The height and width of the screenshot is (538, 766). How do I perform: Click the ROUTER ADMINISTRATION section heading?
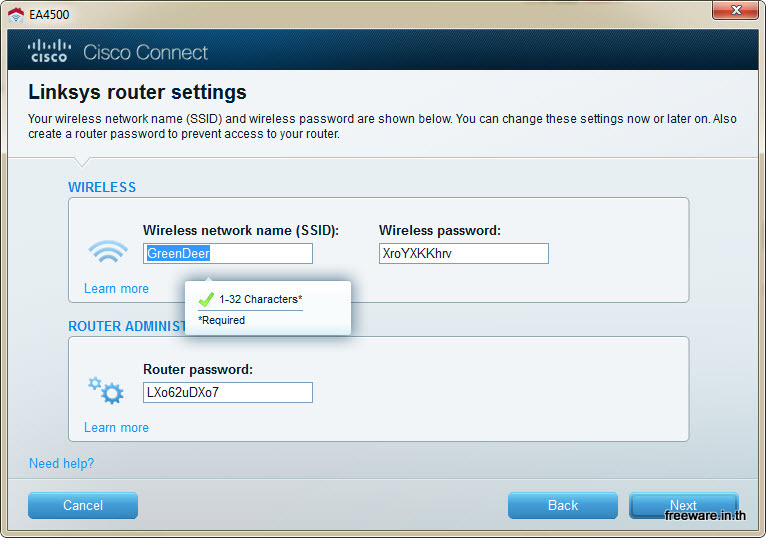click(x=127, y=326)
